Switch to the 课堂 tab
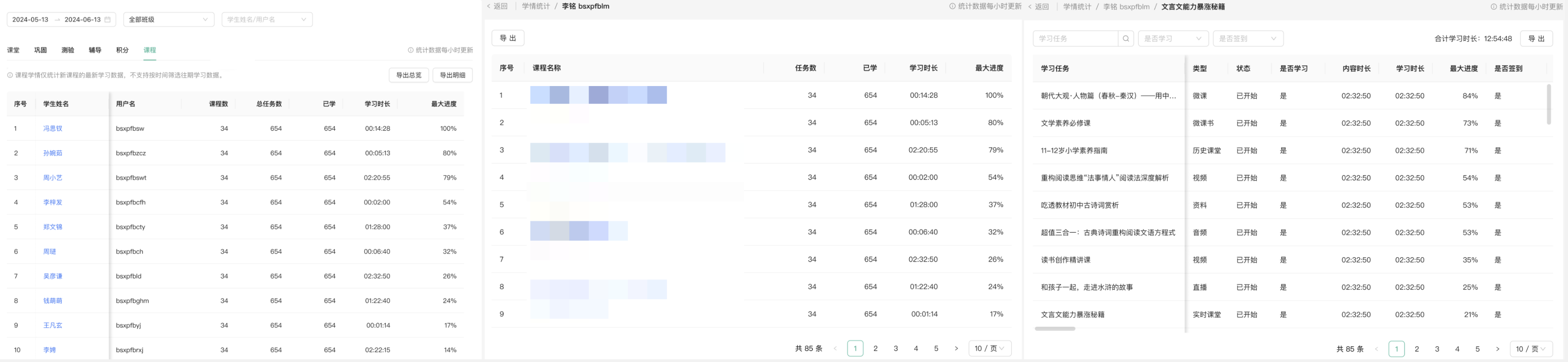The image size is (1568, 362). click(13, 50)
